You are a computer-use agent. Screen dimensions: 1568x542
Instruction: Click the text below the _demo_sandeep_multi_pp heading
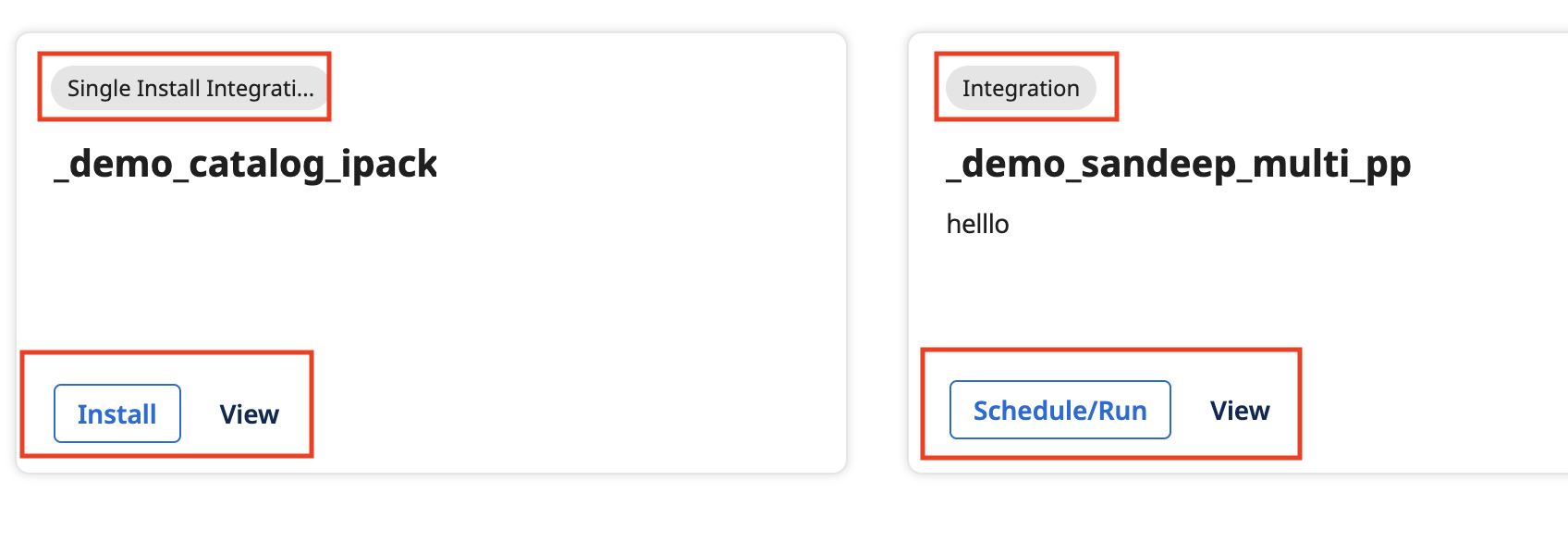point(977,224)
